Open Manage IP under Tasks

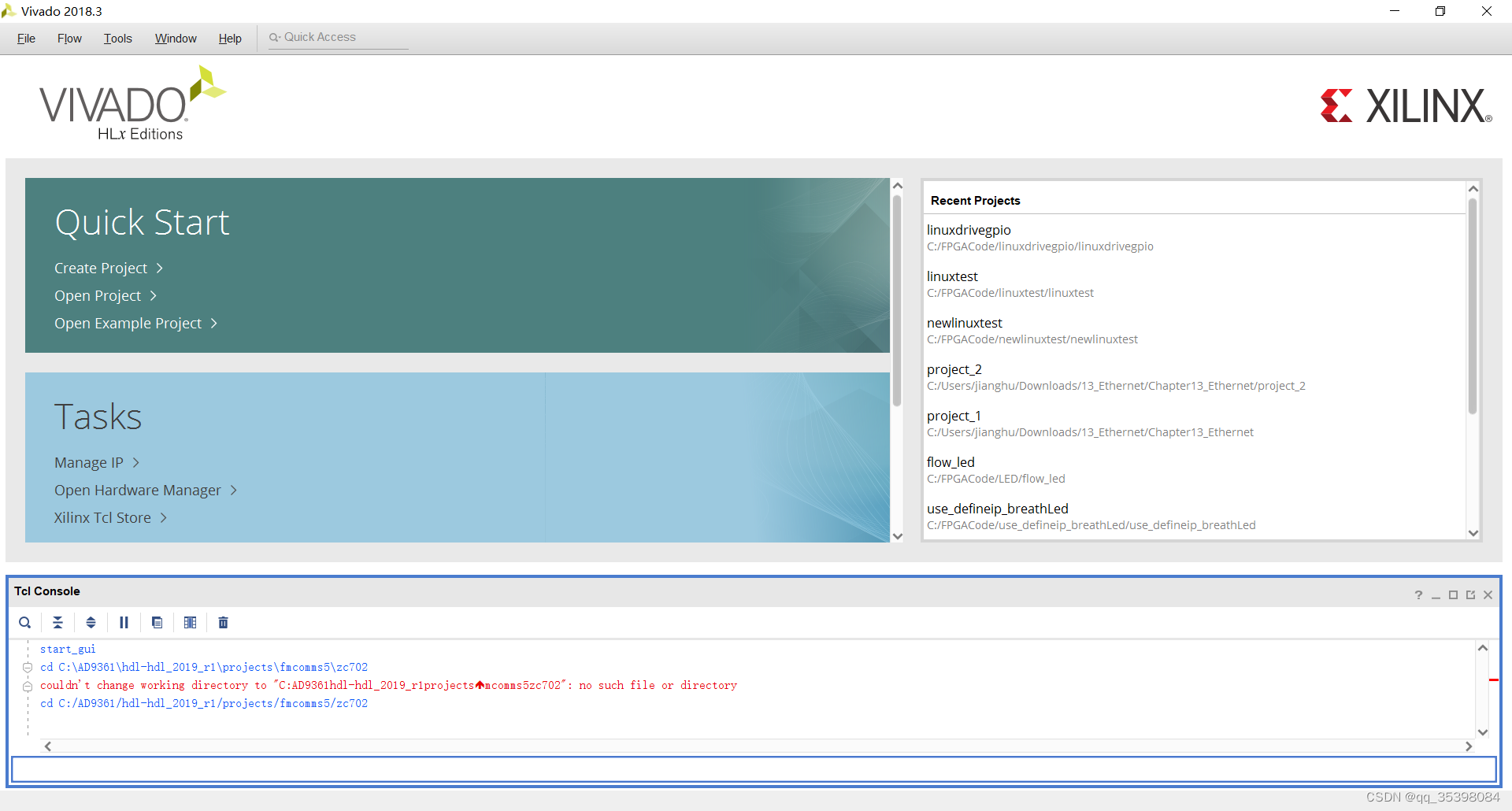pyautogui.click(x=88, y=463)
